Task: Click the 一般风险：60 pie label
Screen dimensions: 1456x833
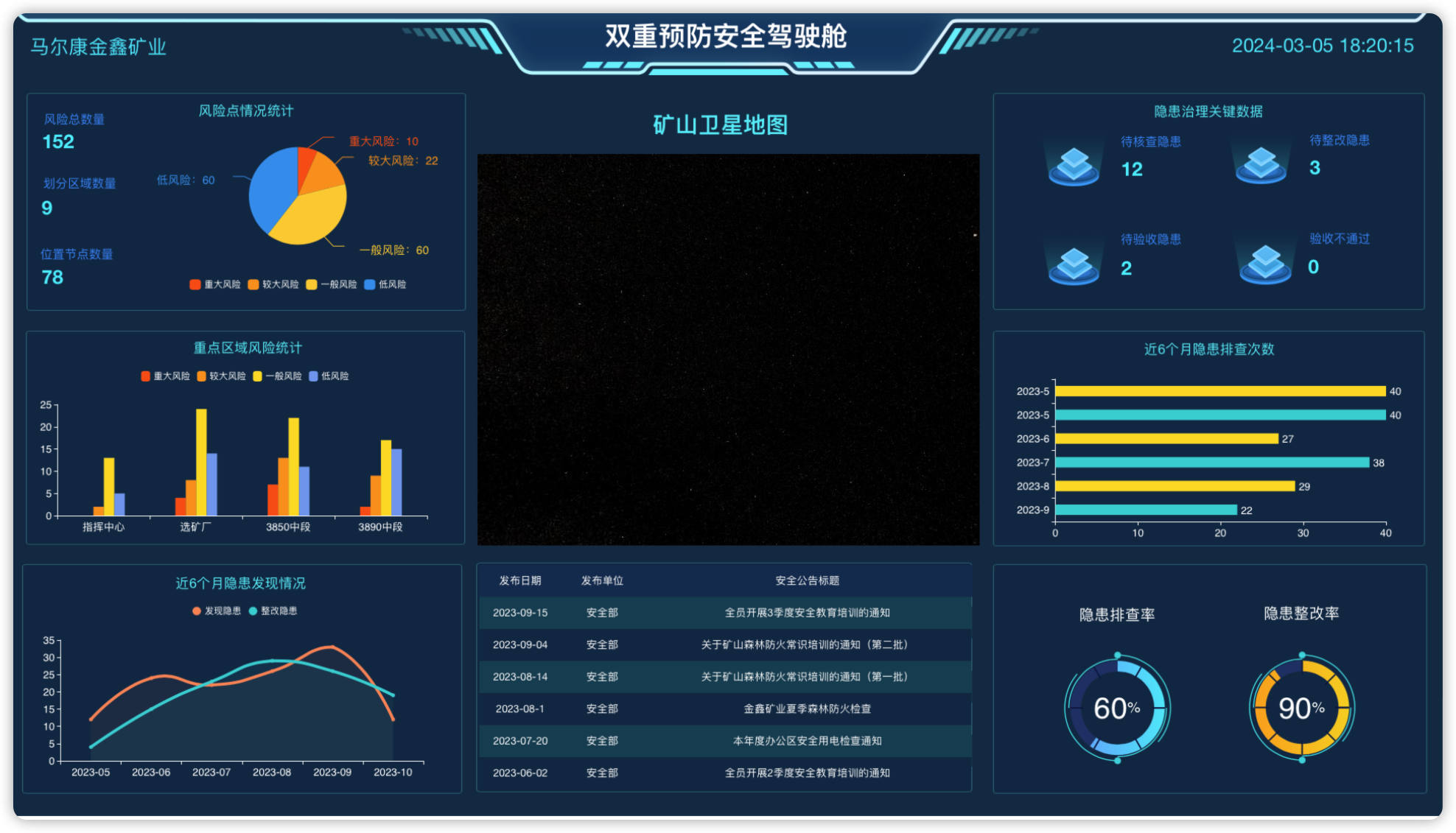Action: tap(394, 250)
